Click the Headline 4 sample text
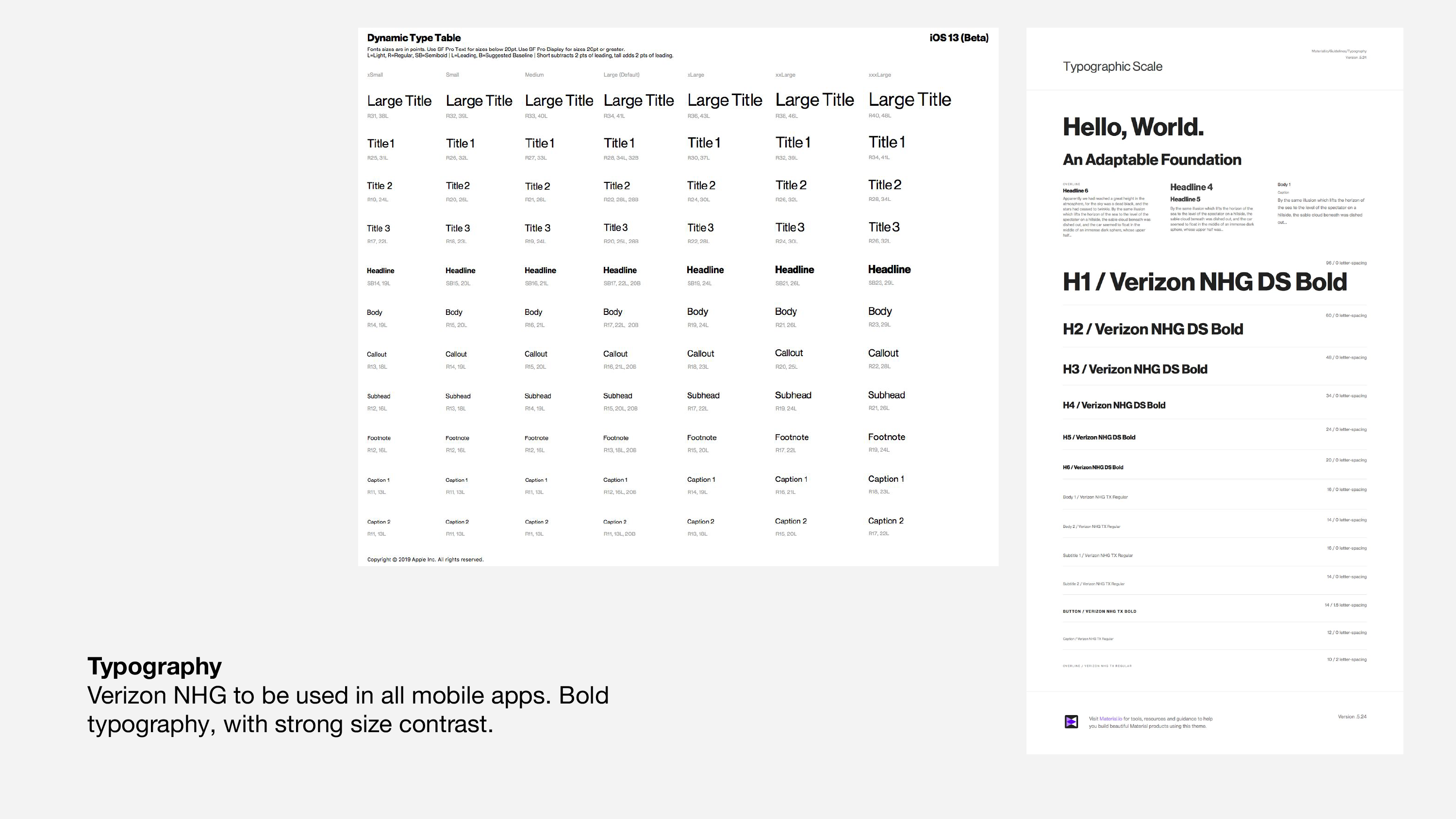The image size is (1456, 819). (x=1191, y=187)
